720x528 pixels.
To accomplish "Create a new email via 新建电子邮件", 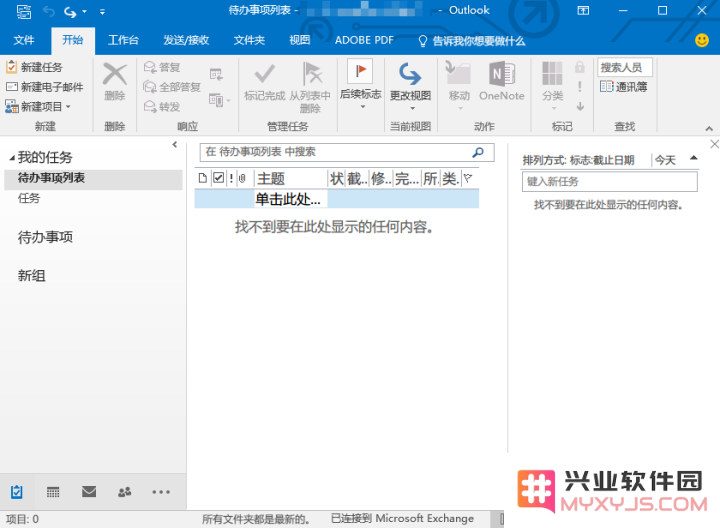I will (x=45, y=87).
